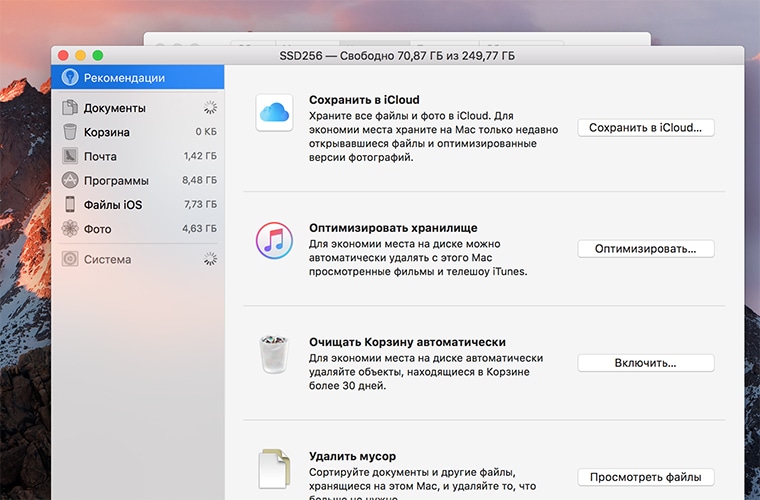760x500 pixels.
Task: Click the loading spinner next to Документы
Action: (210, 108)
